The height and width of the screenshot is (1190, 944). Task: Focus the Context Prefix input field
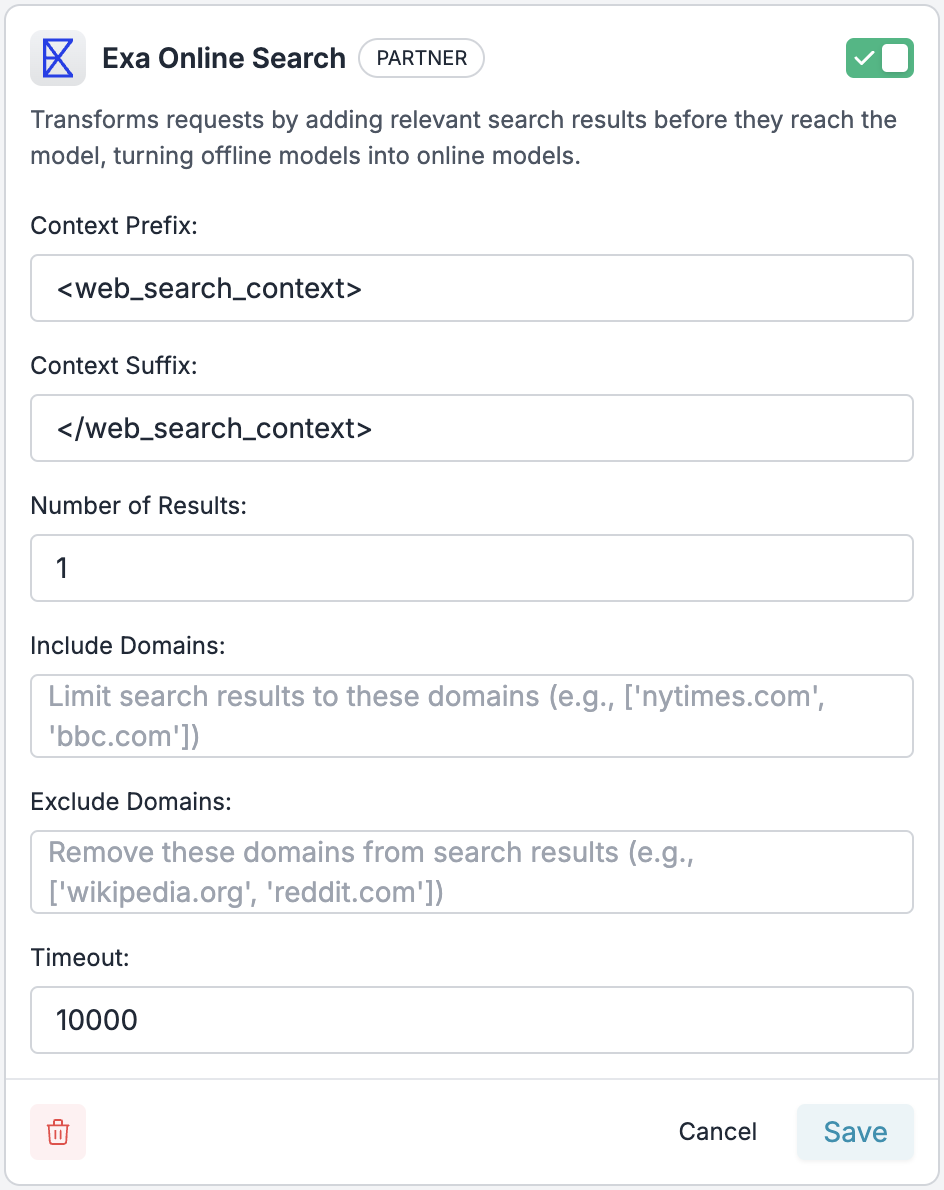(x=471, y=288)
